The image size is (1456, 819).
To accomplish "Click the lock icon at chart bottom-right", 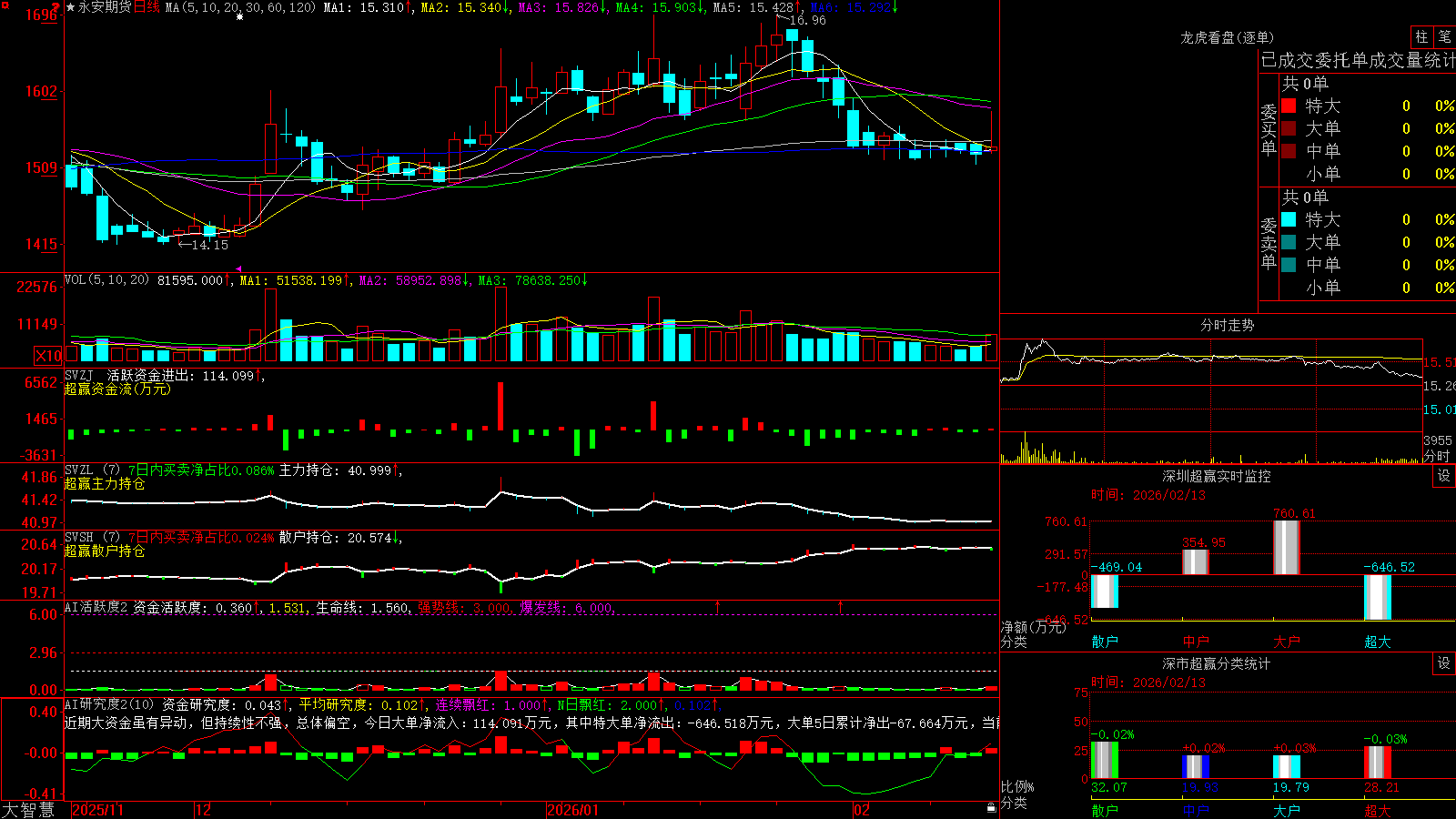I will pyautogui.click(x=991, y=808).
